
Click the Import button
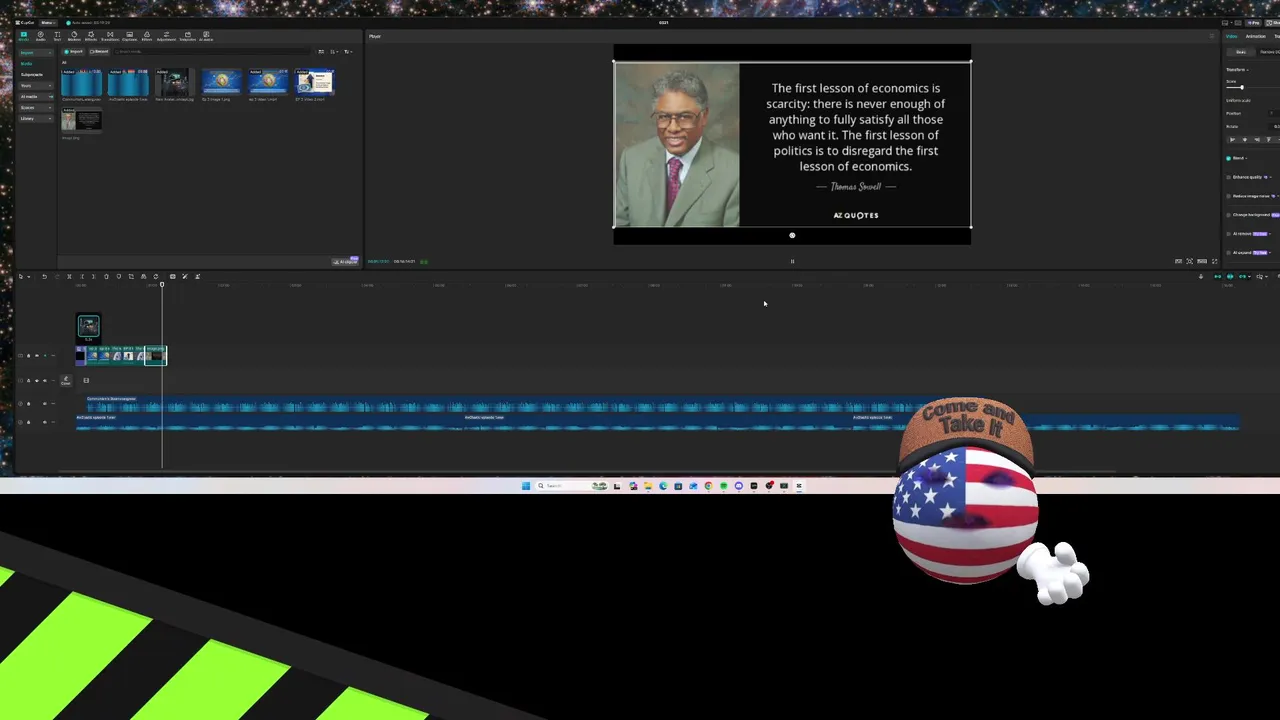click(73, 51)
